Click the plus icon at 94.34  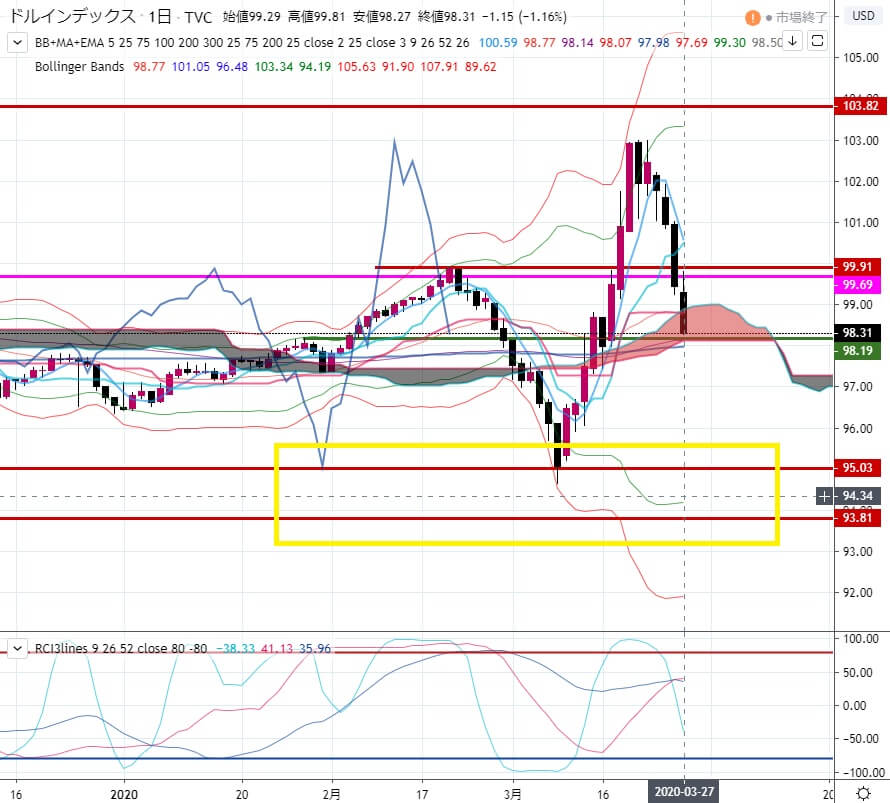tap(824, 497)
